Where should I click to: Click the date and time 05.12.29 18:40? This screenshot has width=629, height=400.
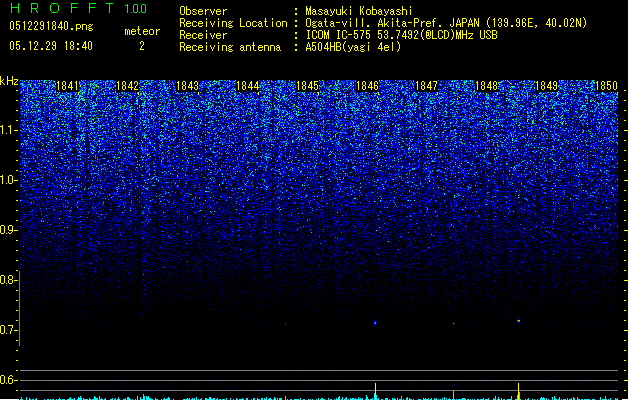51,46
